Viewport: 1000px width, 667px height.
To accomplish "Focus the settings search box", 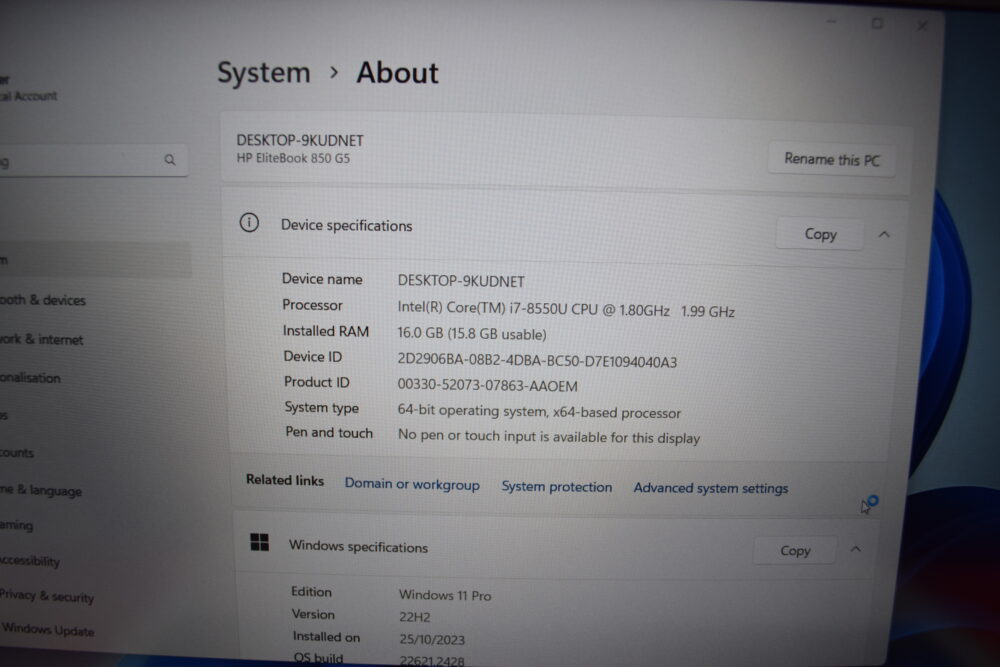I will pos(92,160).
